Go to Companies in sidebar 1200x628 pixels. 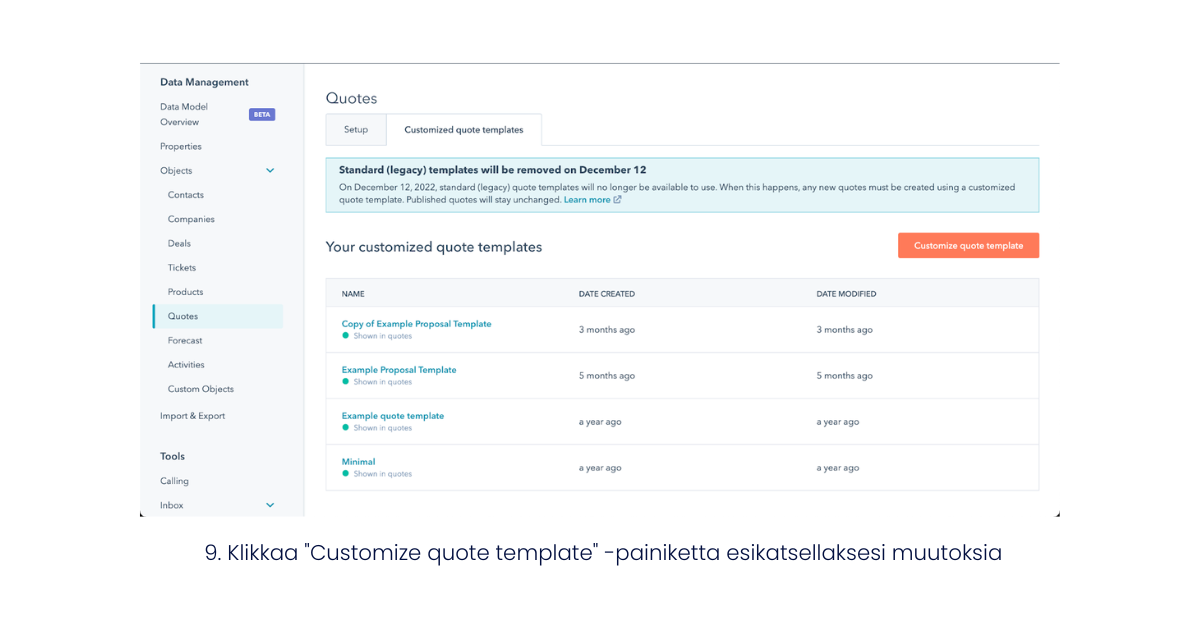(x=191, y=219)
